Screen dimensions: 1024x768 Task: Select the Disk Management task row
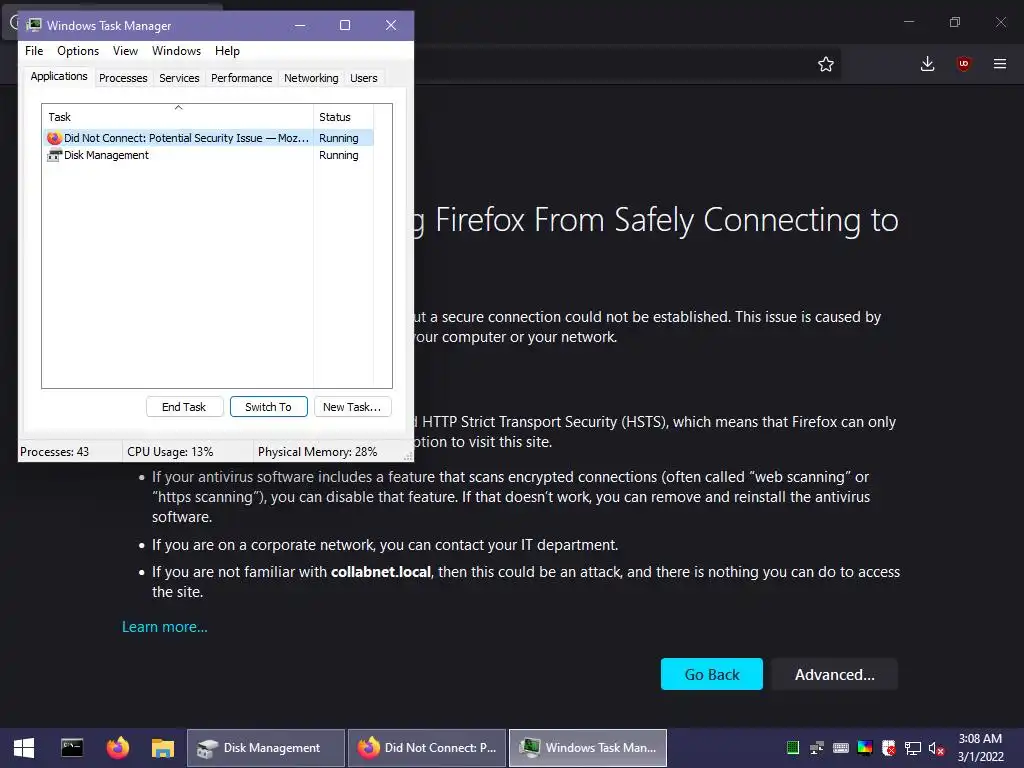[208, 155]
